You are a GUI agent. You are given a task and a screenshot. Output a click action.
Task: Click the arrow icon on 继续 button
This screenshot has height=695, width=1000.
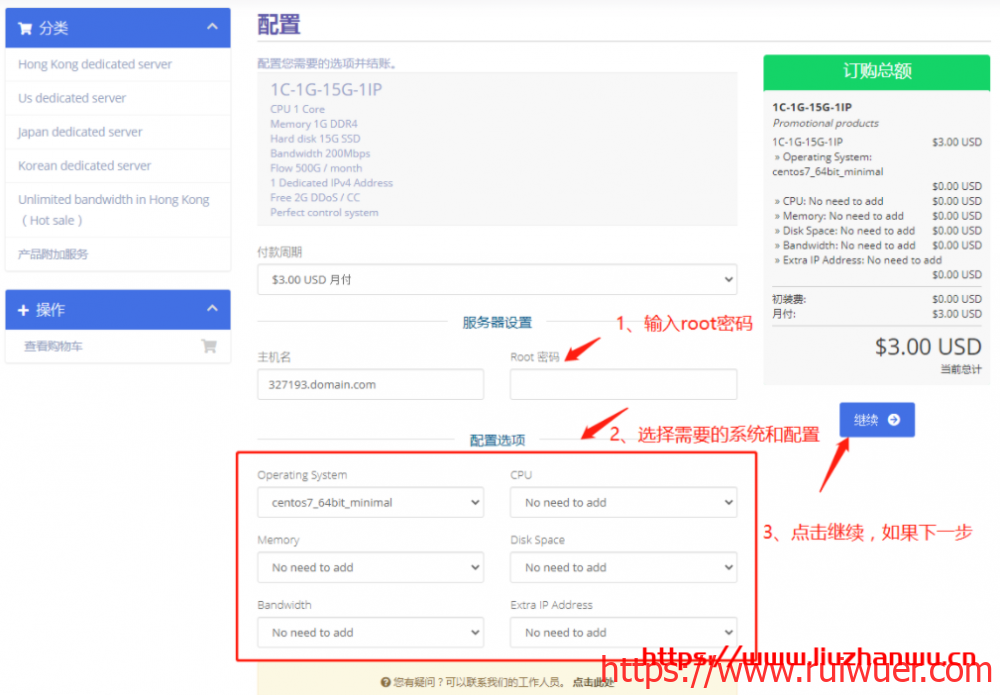pyautogui.click(x=893, y=420)
